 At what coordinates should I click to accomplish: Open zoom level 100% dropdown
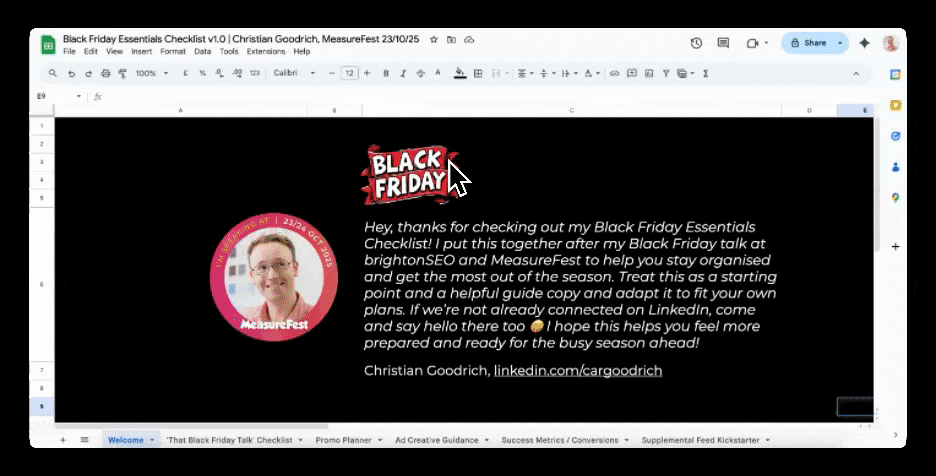point(152,73)
